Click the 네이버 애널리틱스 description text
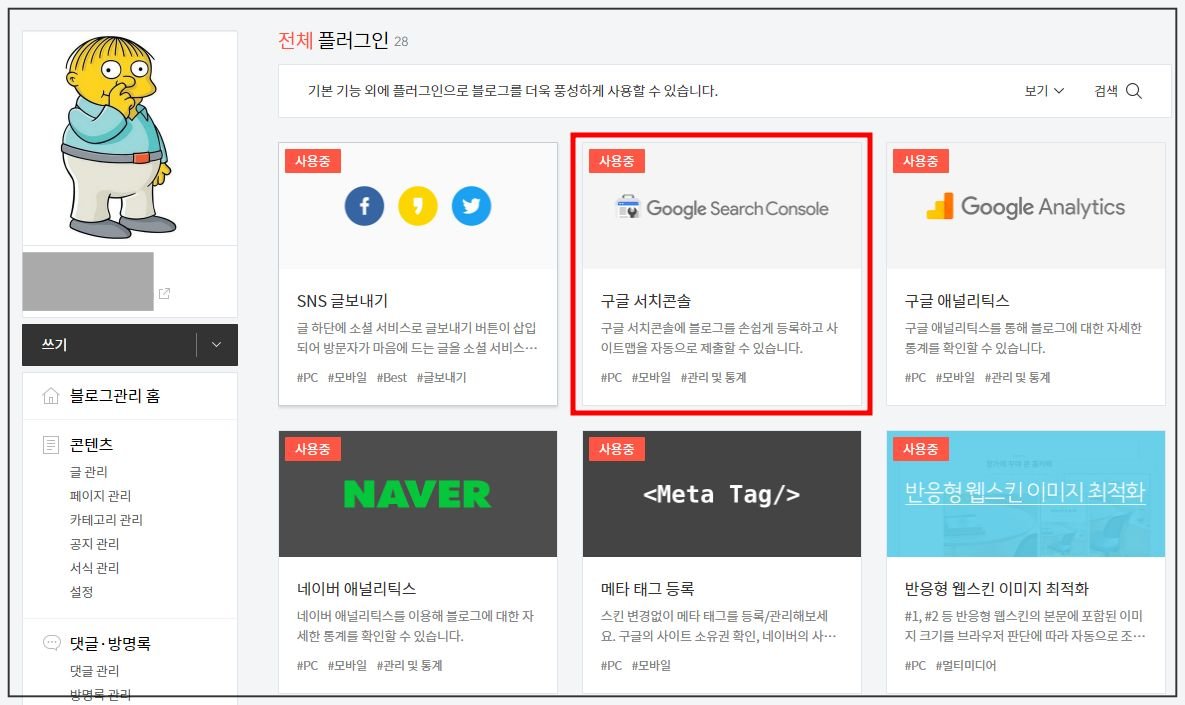 416,626
